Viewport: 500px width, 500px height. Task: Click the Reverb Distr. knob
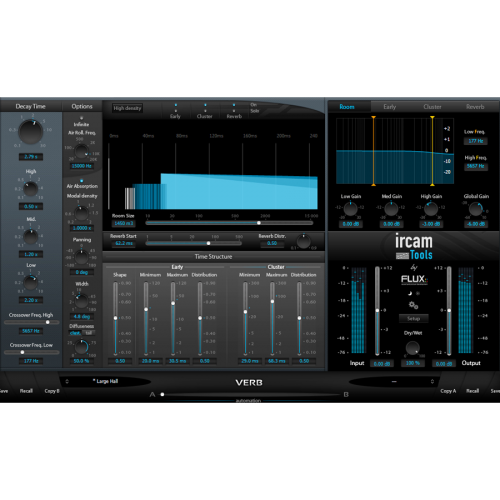coord(304,241)
